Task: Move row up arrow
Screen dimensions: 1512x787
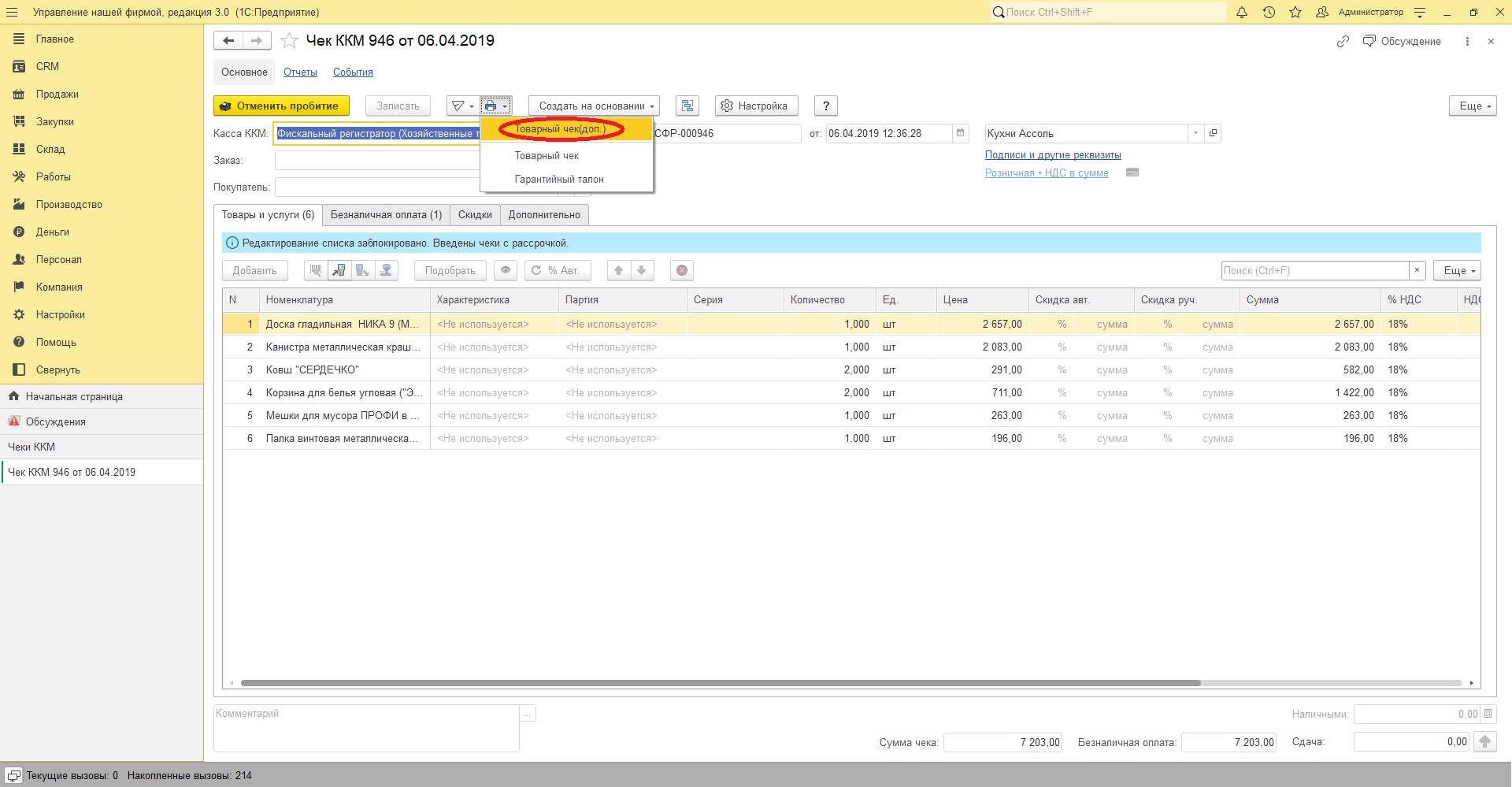Action: click(619, 270)
